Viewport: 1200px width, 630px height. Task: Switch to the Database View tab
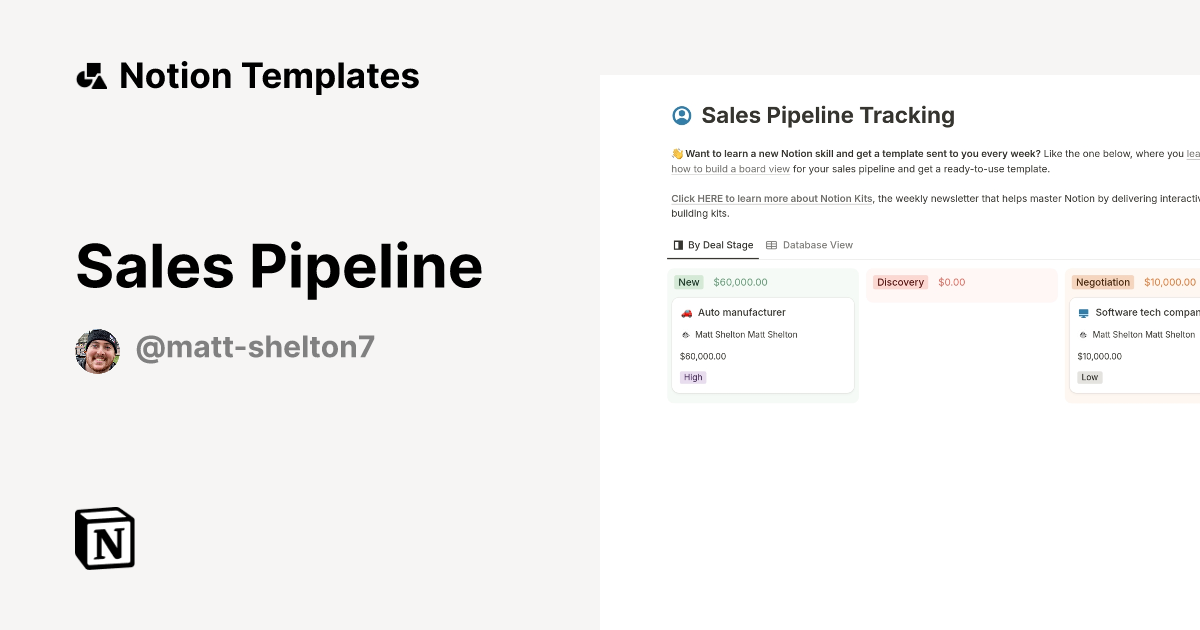tap(818, 244)
